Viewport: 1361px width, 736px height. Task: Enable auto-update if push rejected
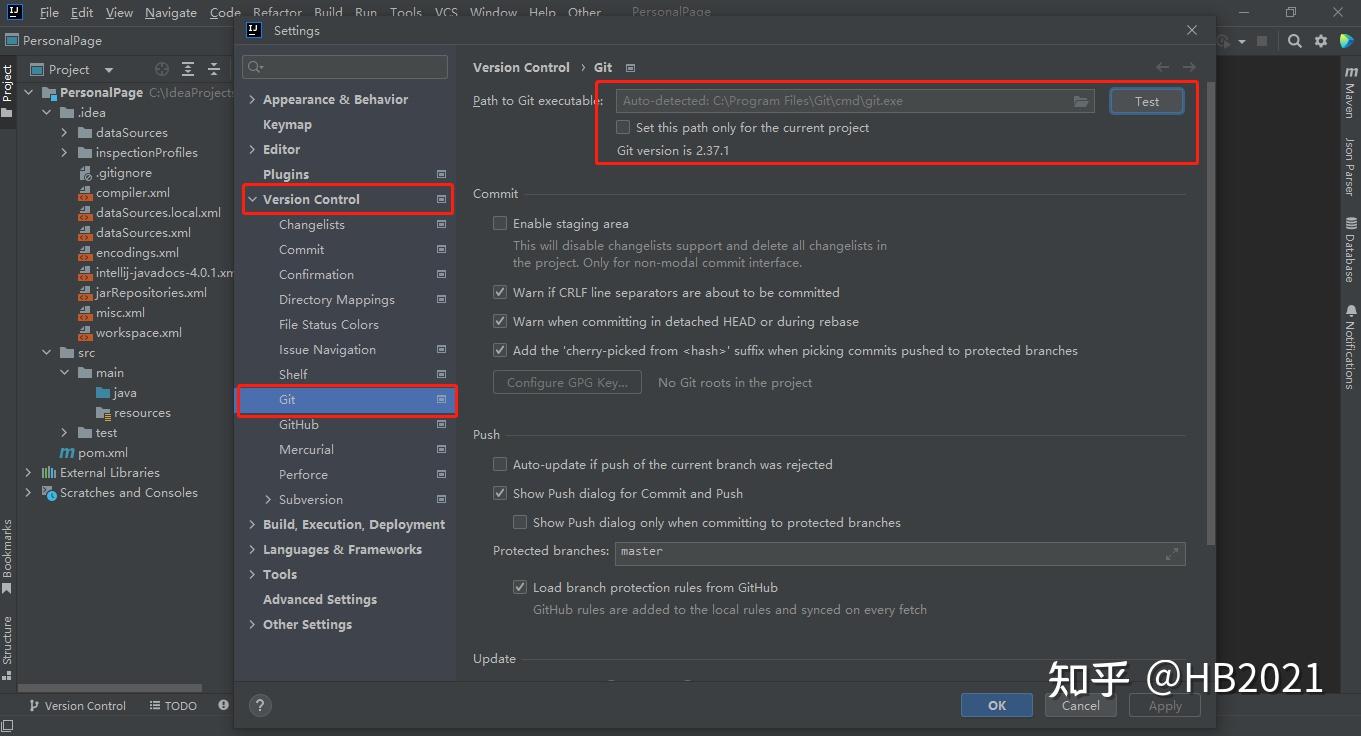click(500, 464)
